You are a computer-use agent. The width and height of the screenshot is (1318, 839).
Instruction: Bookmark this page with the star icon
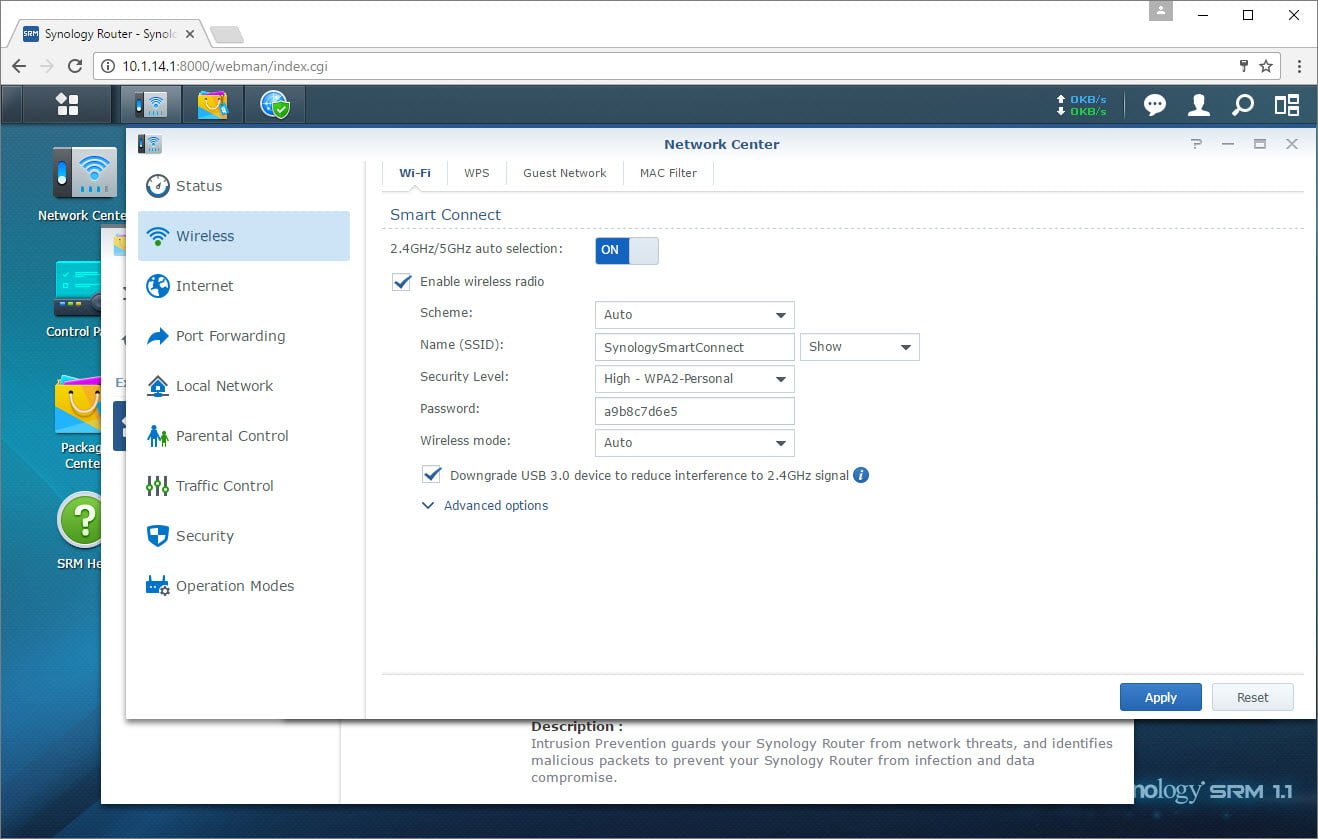[1266, 66]
